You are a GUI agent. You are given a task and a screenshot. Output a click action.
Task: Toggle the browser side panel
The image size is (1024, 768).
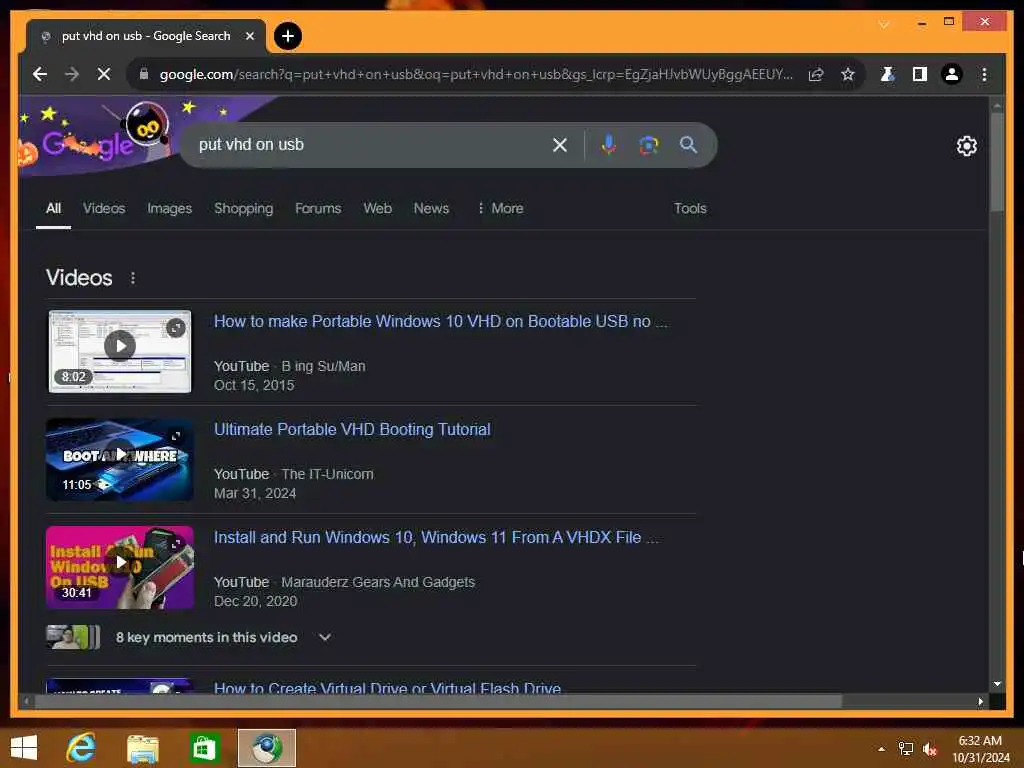(920, 74)
